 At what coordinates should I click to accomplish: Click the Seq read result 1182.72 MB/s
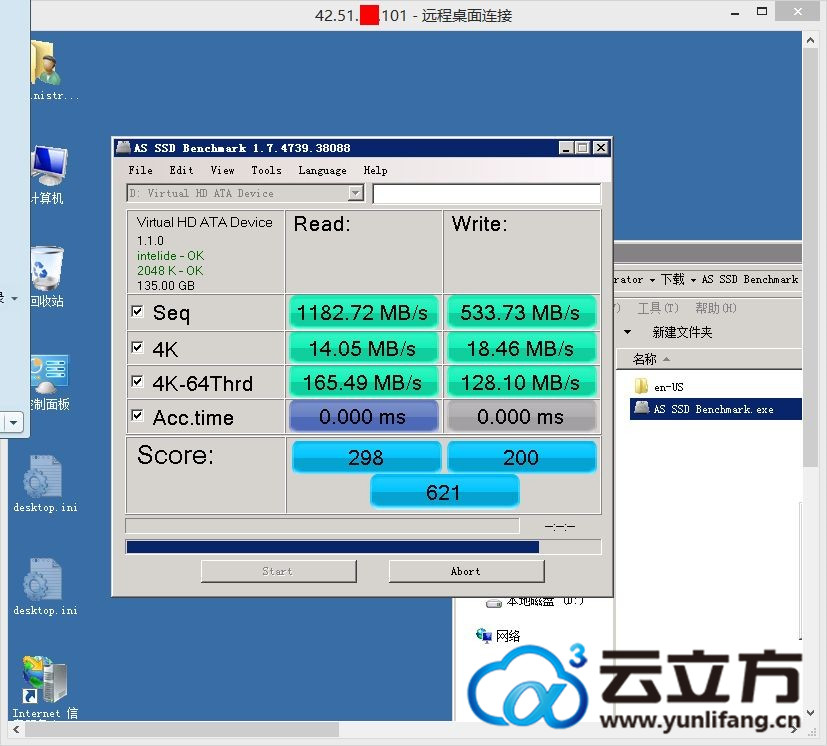pos(362,313)
